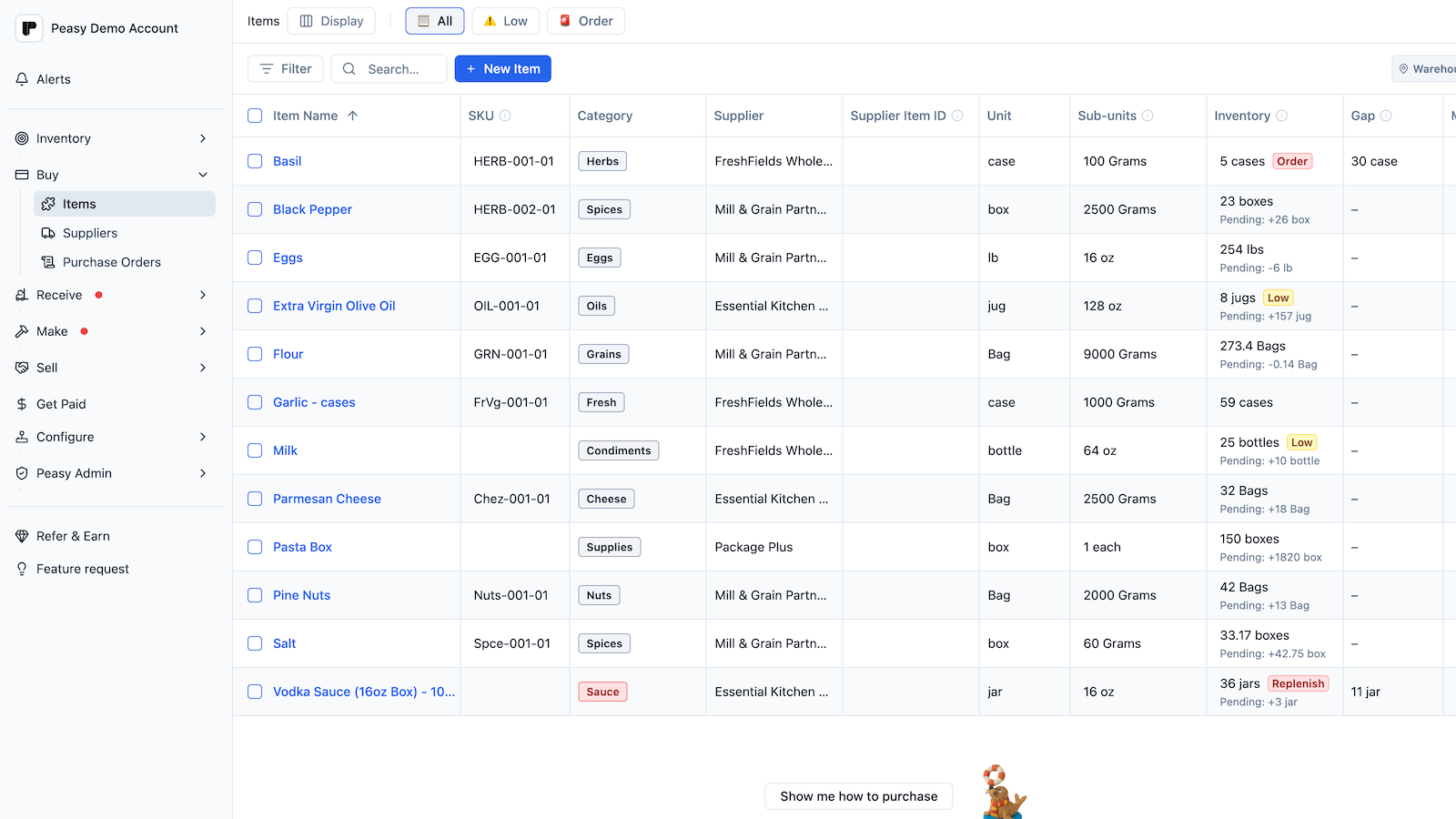Select the Milk row checkbox

point(255,450)
